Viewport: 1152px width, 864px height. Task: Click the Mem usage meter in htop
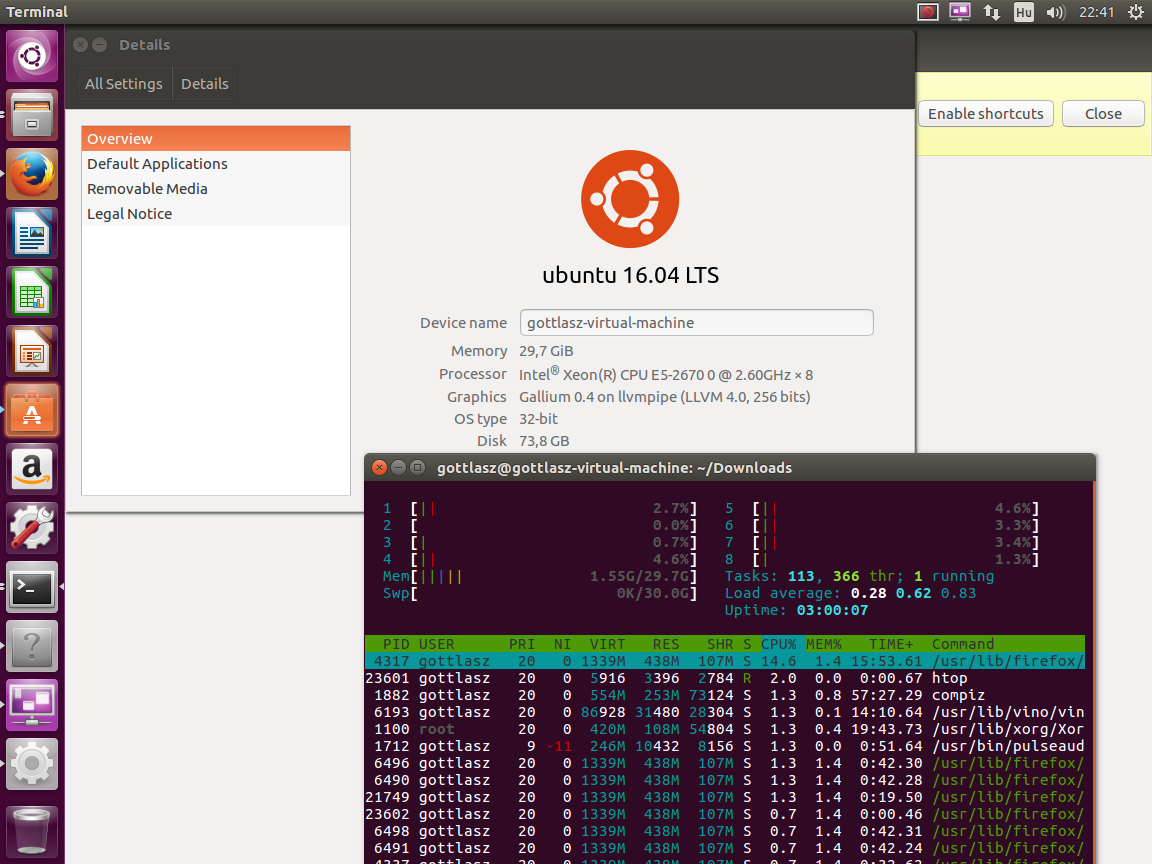(540, 577)
